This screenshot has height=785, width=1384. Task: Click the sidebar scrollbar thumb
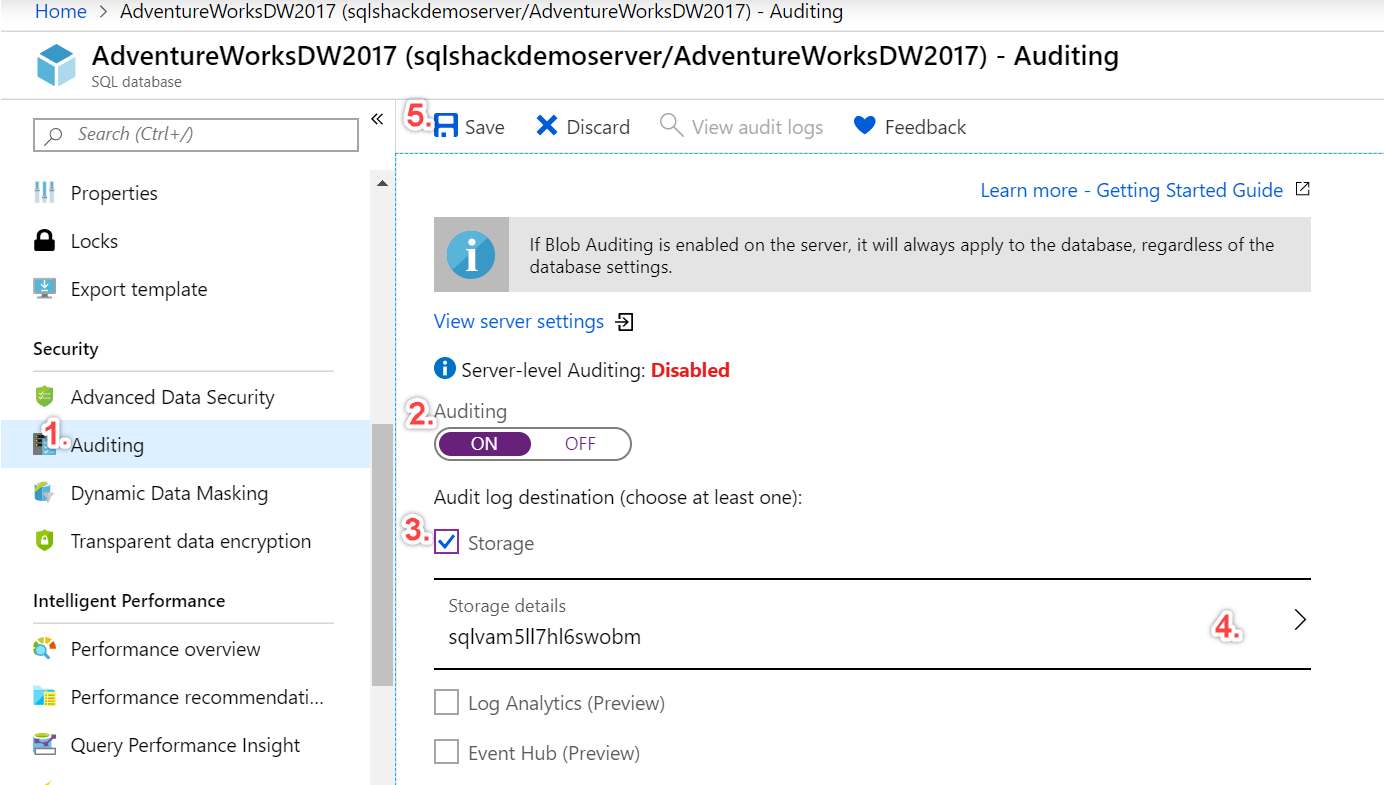click(381, 555)
